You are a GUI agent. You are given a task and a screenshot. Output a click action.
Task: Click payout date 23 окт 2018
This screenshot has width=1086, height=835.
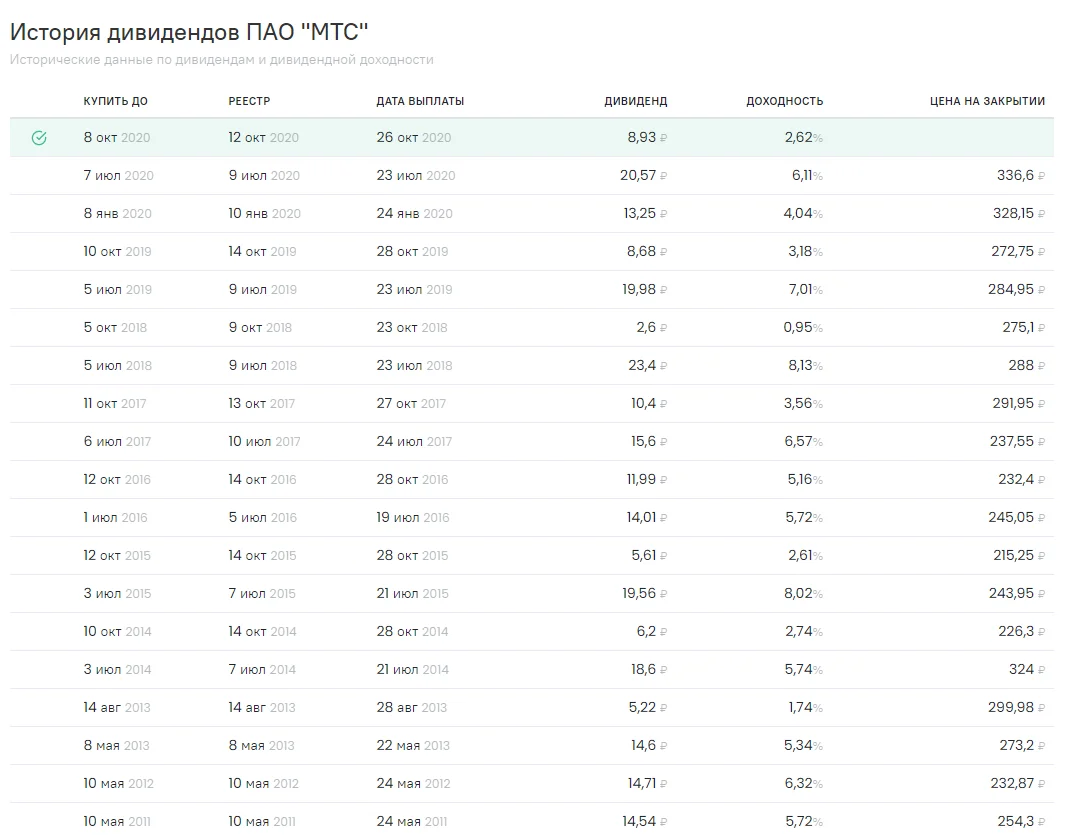click(411, 328)
